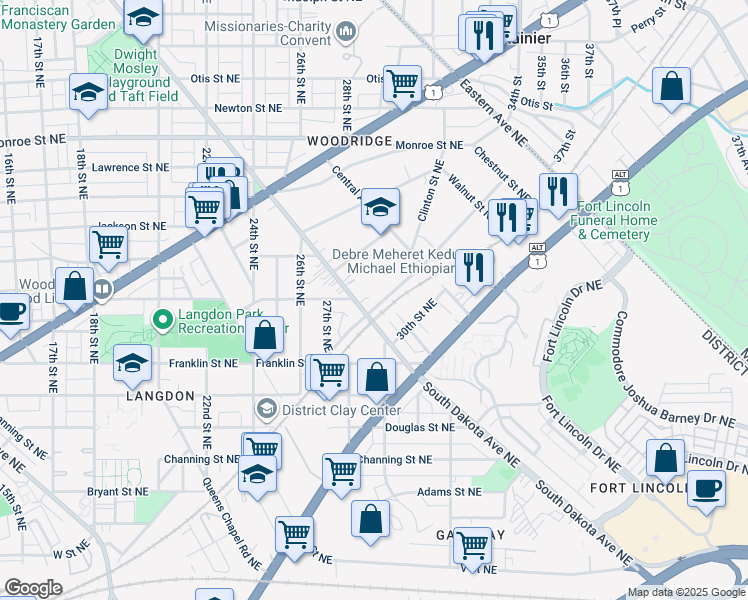
Task: Click the Clinton St NE street label
Action: pyautogui.click(x=431, y=191)
